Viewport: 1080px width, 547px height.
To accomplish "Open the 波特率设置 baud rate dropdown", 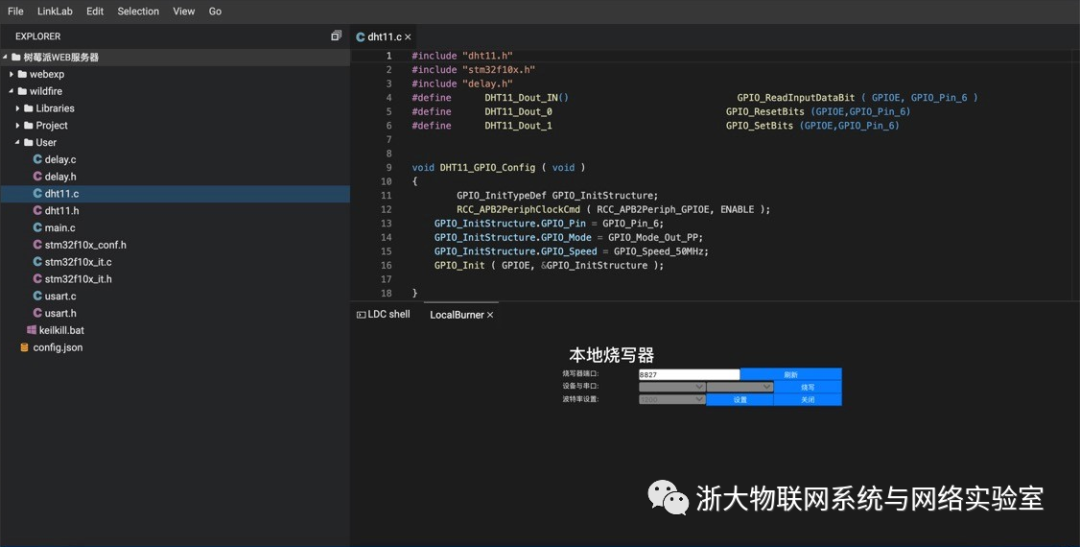I will (672, 400).
